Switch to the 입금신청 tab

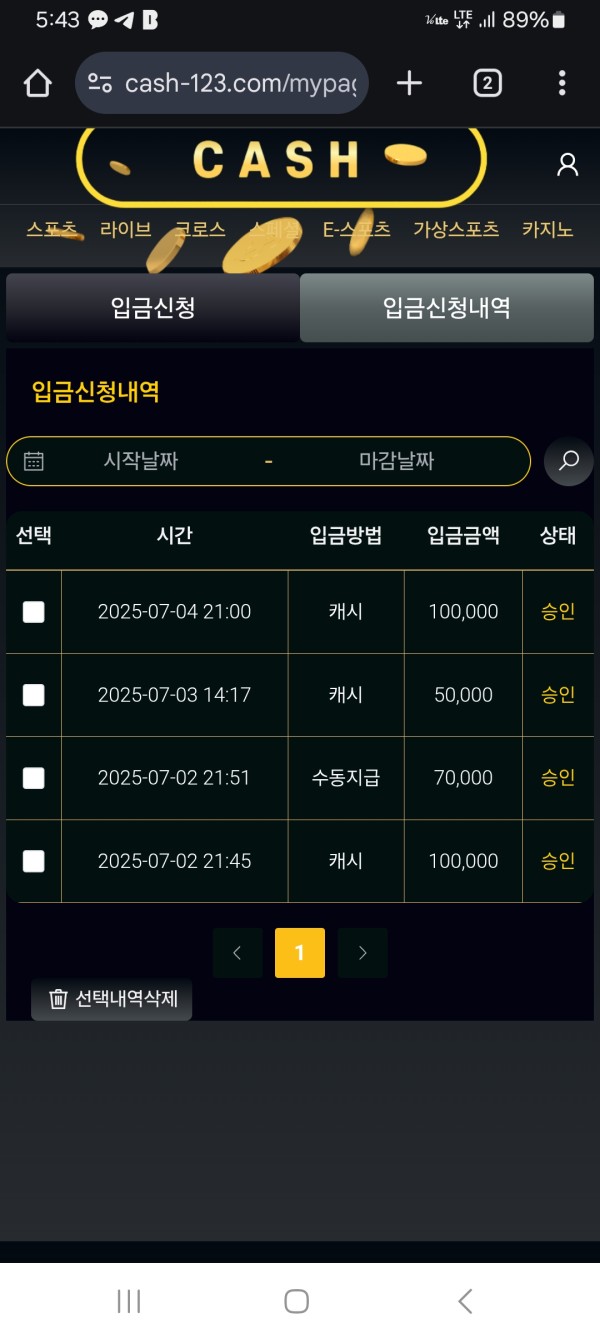[153, 307]
